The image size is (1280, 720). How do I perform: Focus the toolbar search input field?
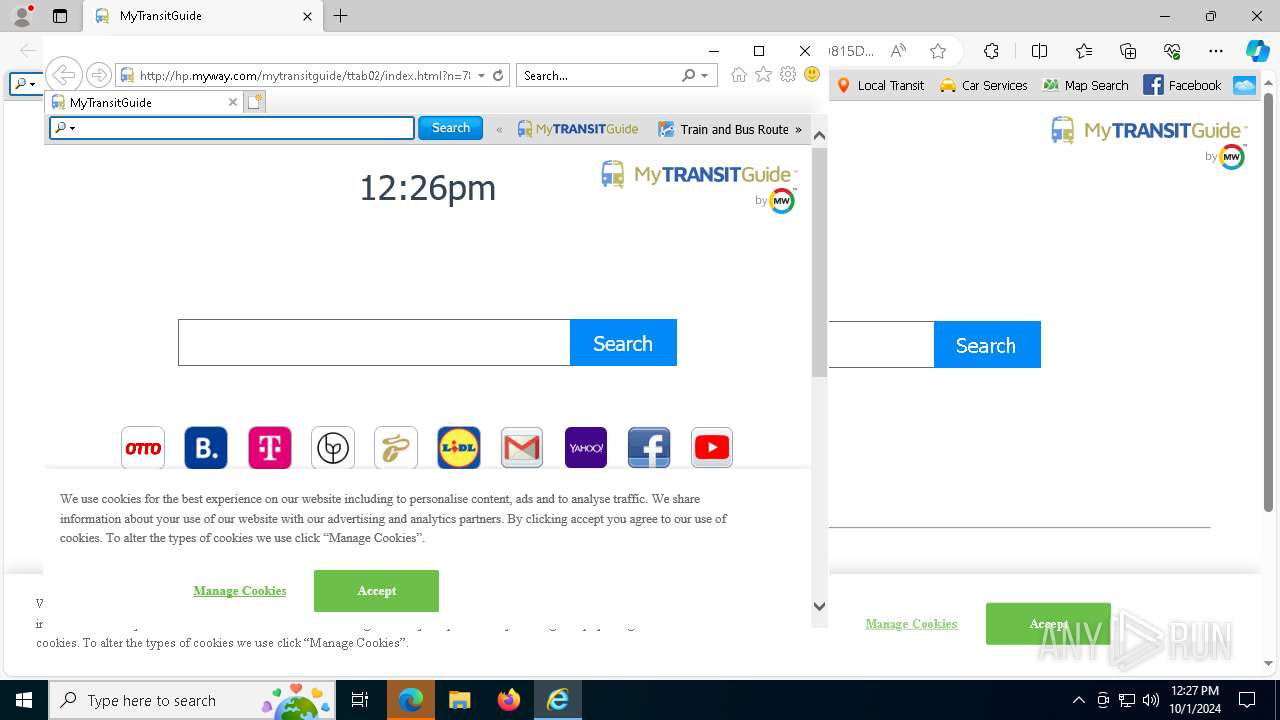click(232, 128)
